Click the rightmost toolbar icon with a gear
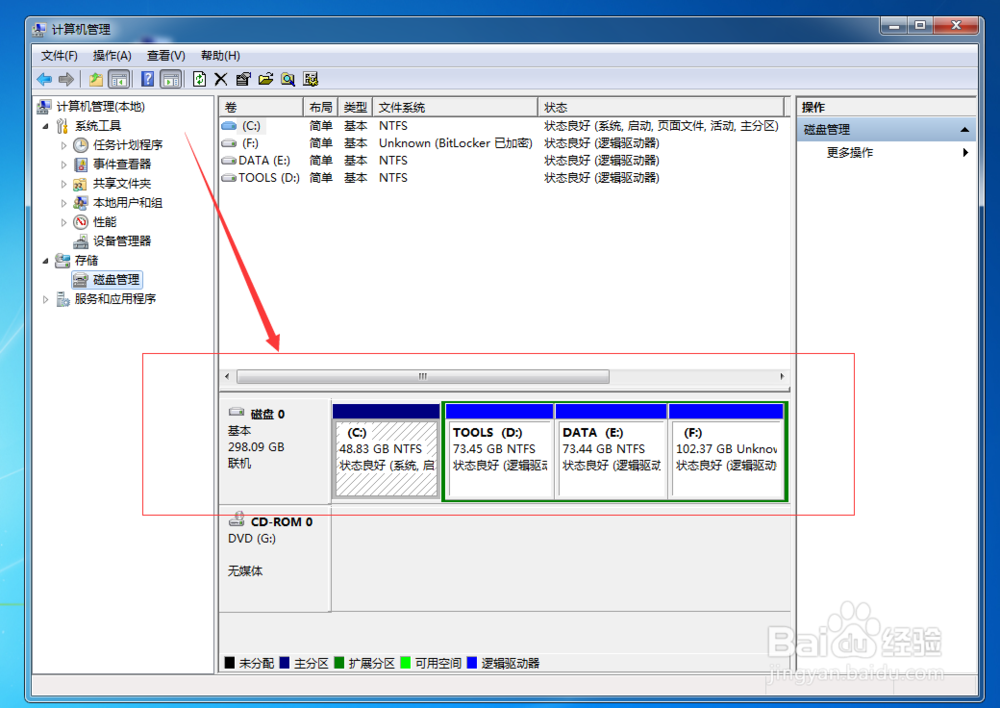 tap(311, 79)
